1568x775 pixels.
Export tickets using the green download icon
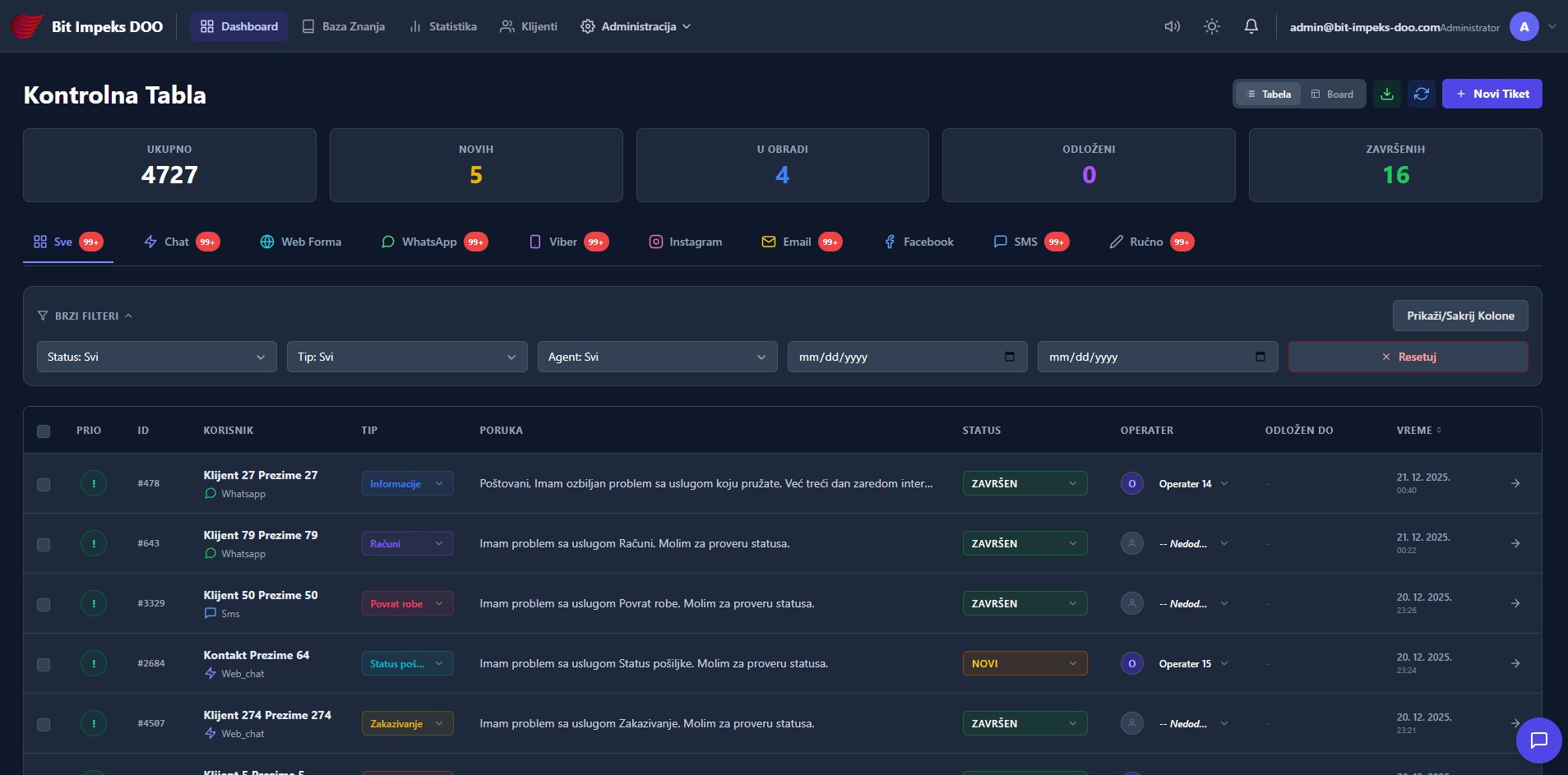click(x=1387, y=94)
